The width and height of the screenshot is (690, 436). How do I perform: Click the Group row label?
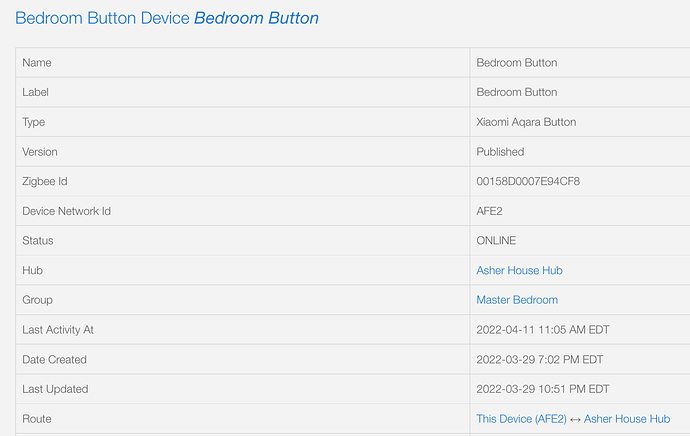coord(37,300)
